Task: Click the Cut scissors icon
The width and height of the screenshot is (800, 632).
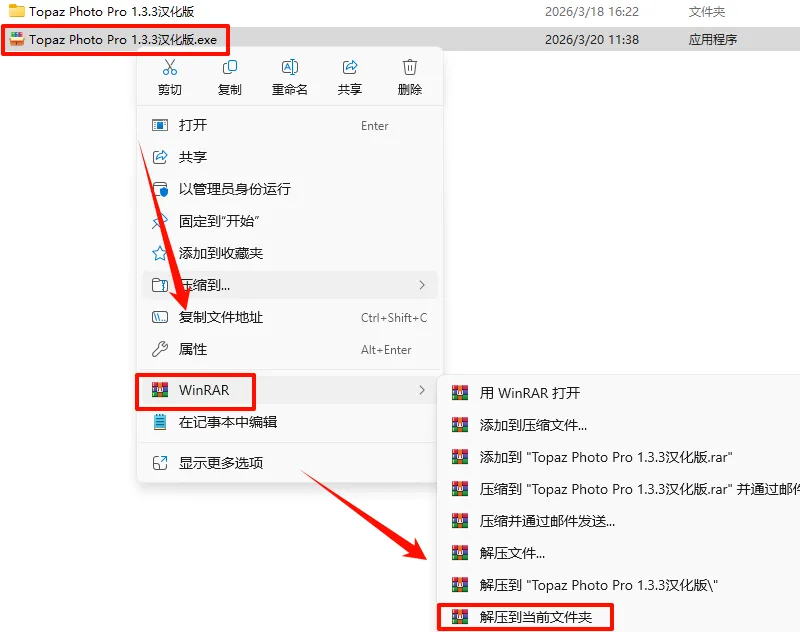Action: pyautogui.click(x=169, y=67)
